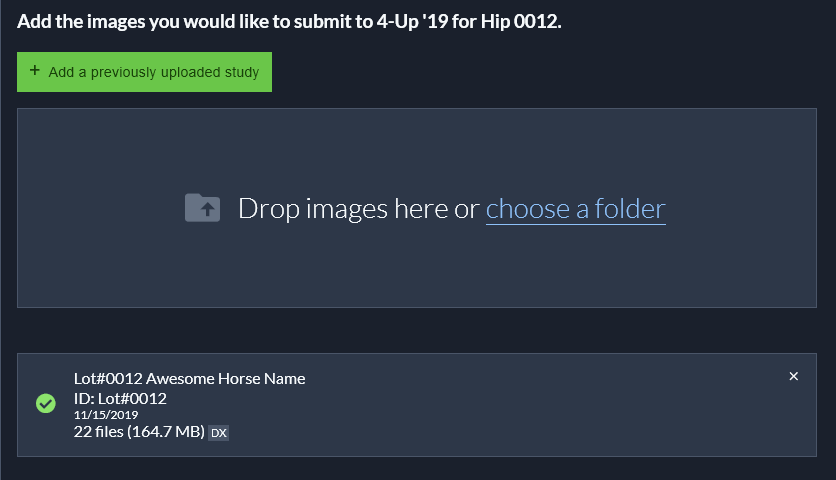Click the 22 files count text
This screenshot has width=836, height=480.
98,432
